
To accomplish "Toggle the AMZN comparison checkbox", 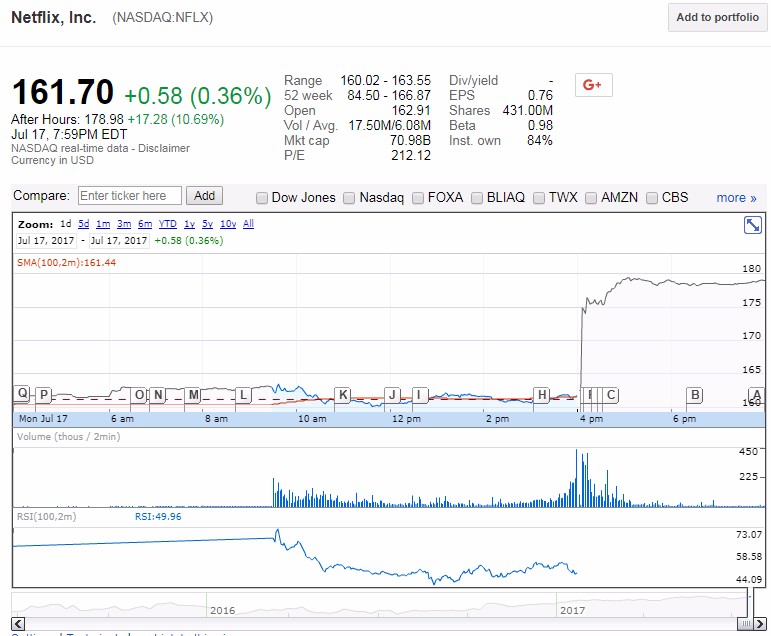I will [591, 198].
